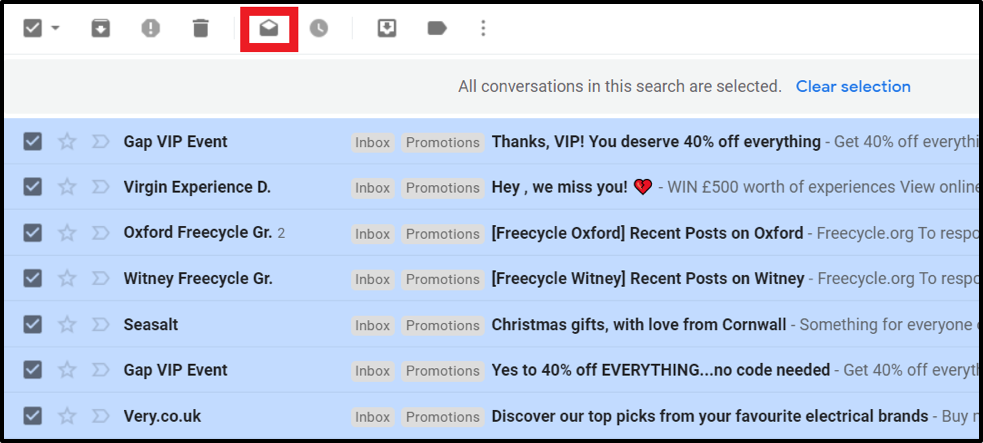Open the Labels tag icon
The width and height of the screenshot is (983, 443).
[x=437, y=28]
